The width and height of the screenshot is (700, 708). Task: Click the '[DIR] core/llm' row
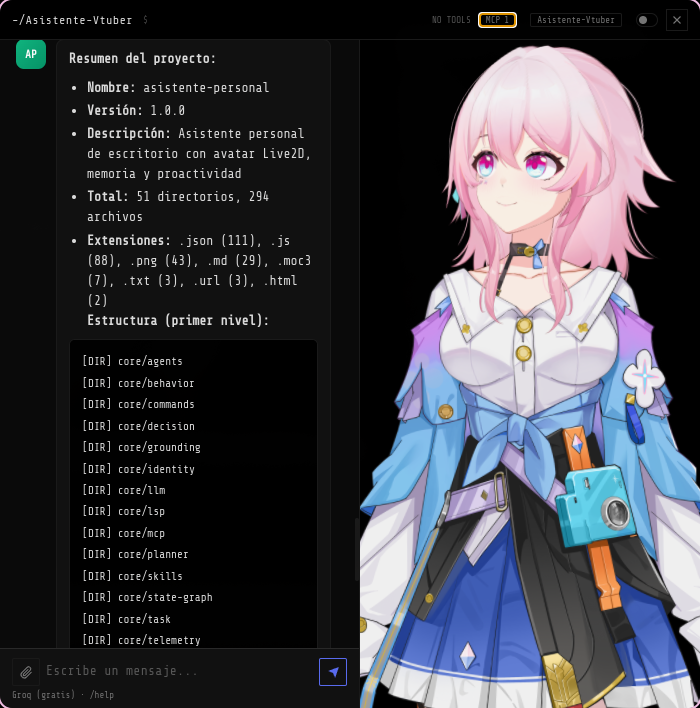(124, 490)
